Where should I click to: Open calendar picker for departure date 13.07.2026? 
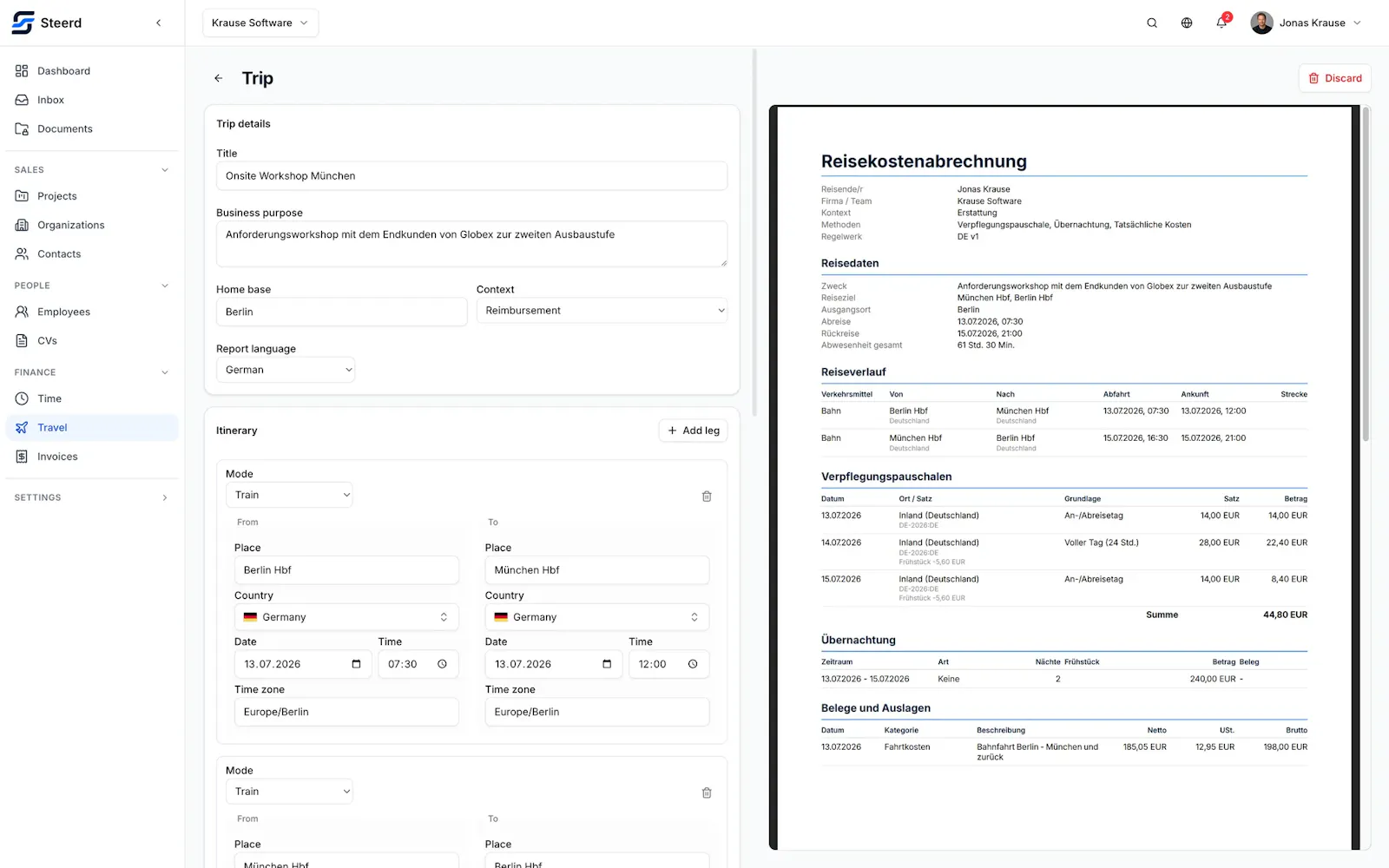coord(356,664)
